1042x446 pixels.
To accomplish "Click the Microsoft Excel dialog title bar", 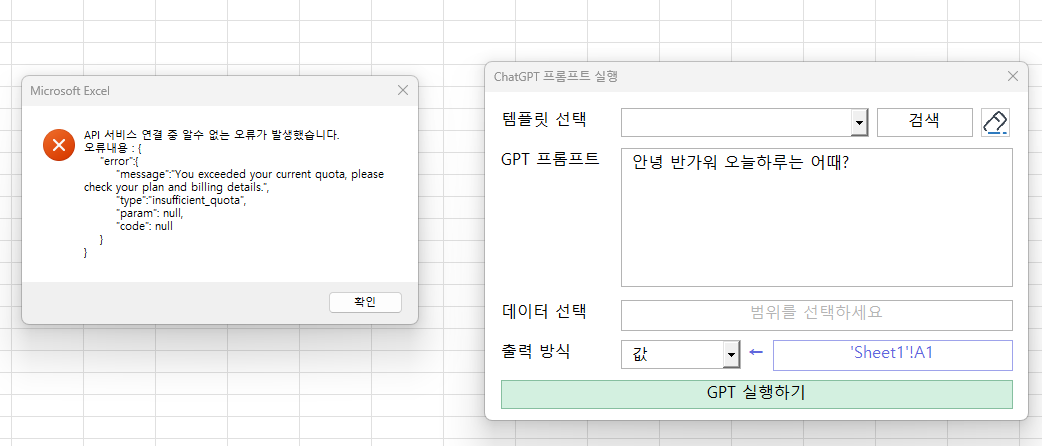I will tap(200, 91).
